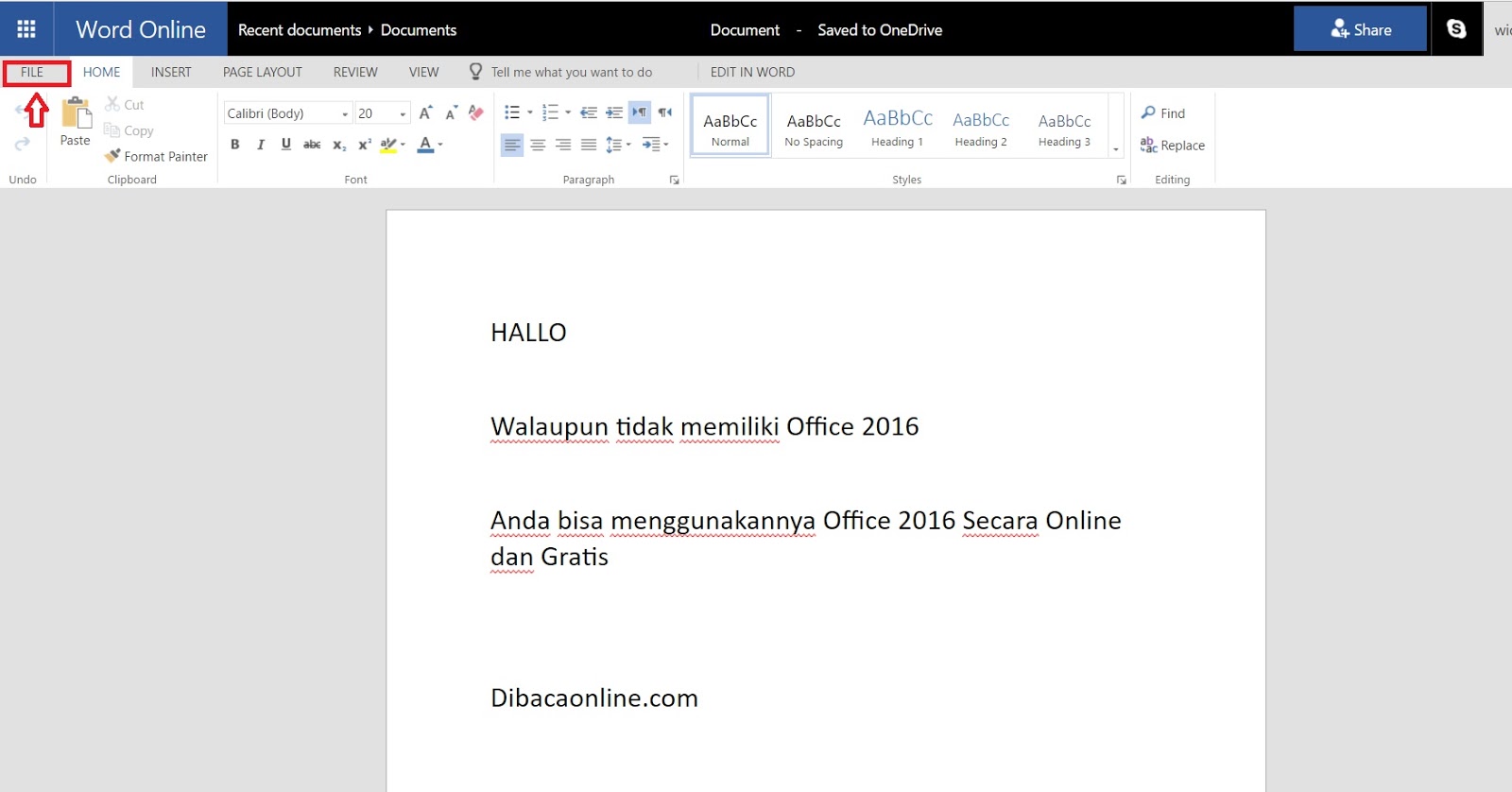
Task: Click the Copy button in Clipboard
Action: click(129, 130)
